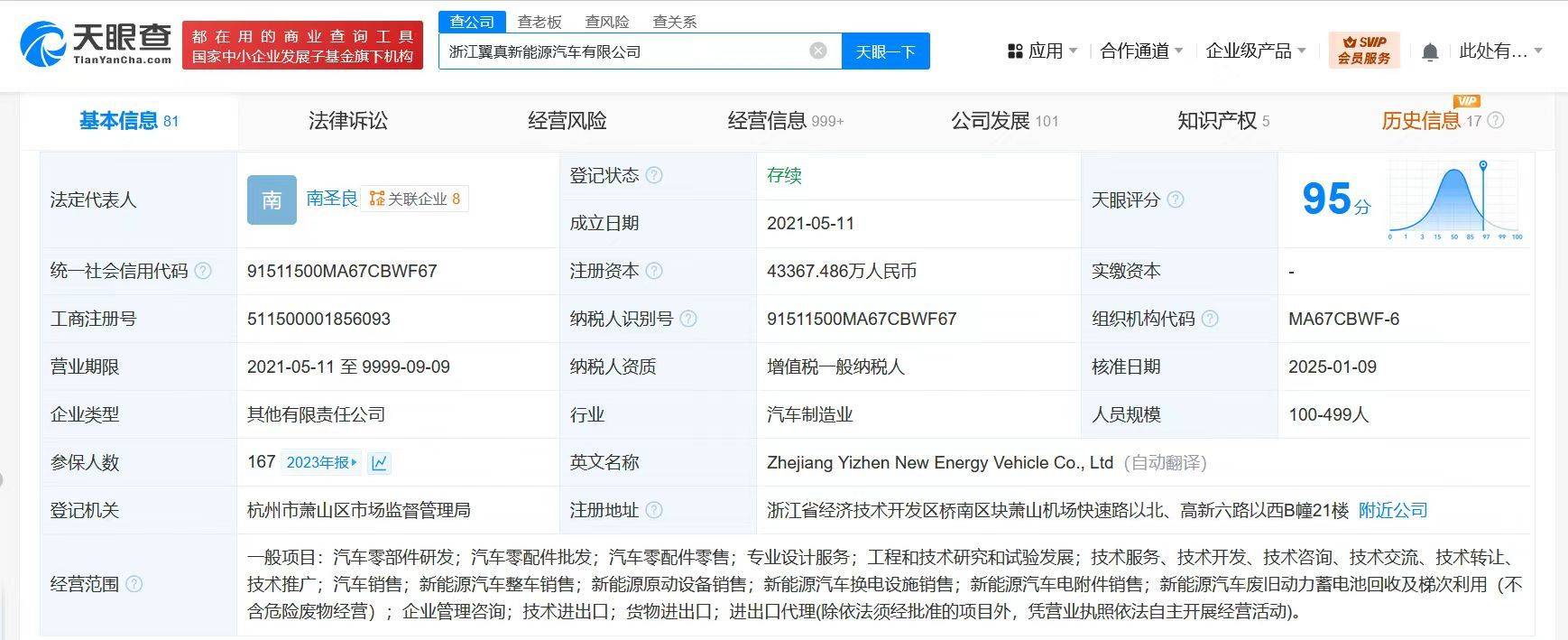The height and width of the screenshot is (640, 1568).
Task: Open the 附近公司 link
Action: 1393,510
